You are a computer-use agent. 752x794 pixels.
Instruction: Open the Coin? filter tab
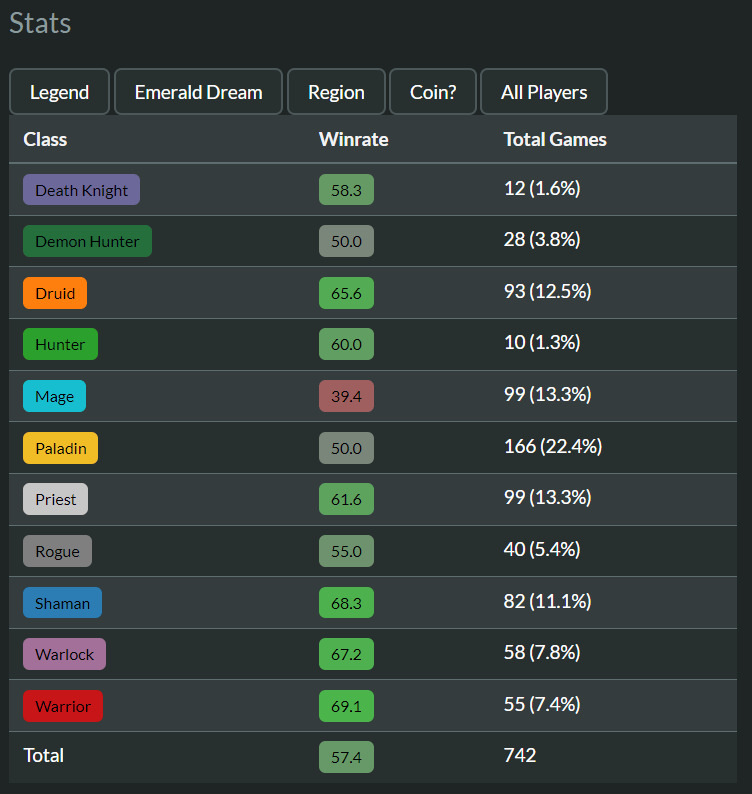pos(433,92)
